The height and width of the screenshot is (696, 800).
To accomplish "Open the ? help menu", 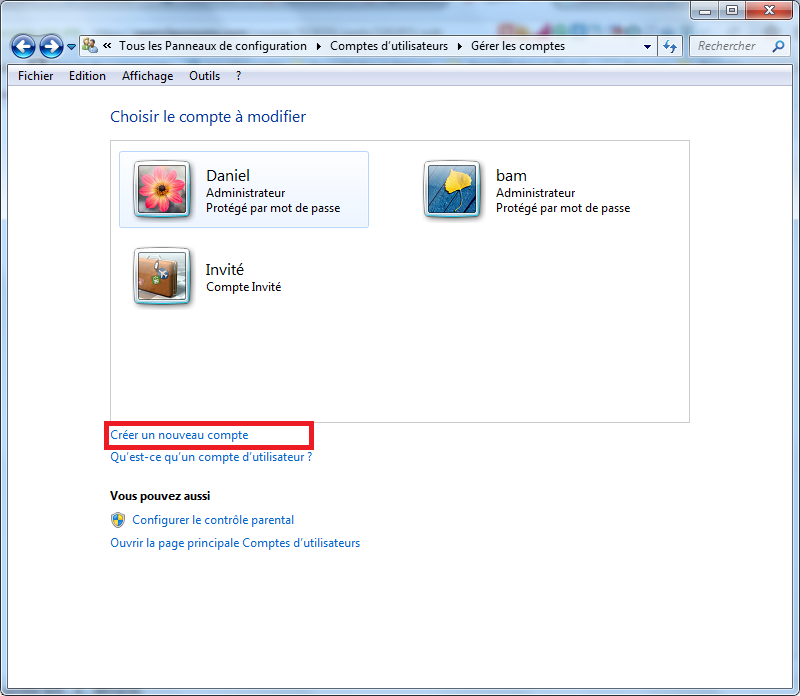I will [238, 76].
